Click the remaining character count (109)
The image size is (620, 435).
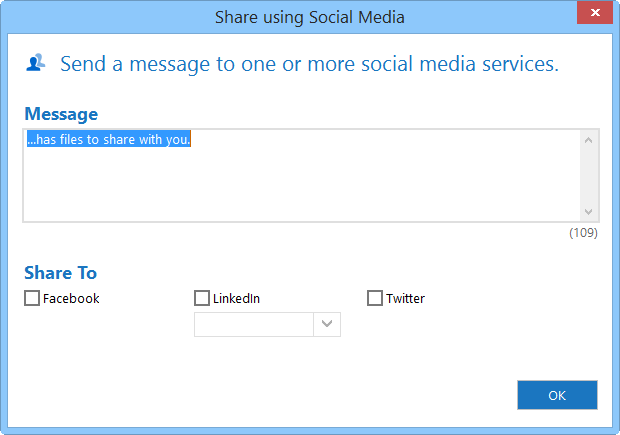pyautogui.click(x=583, y=233)
